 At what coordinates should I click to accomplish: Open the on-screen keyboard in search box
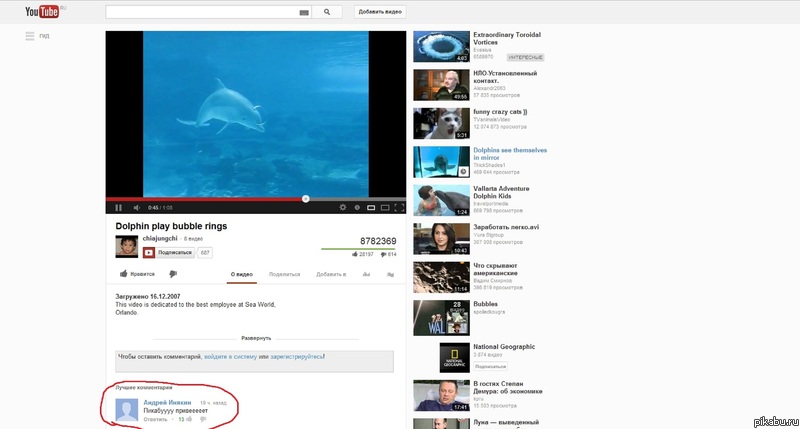tap(303, 12)
